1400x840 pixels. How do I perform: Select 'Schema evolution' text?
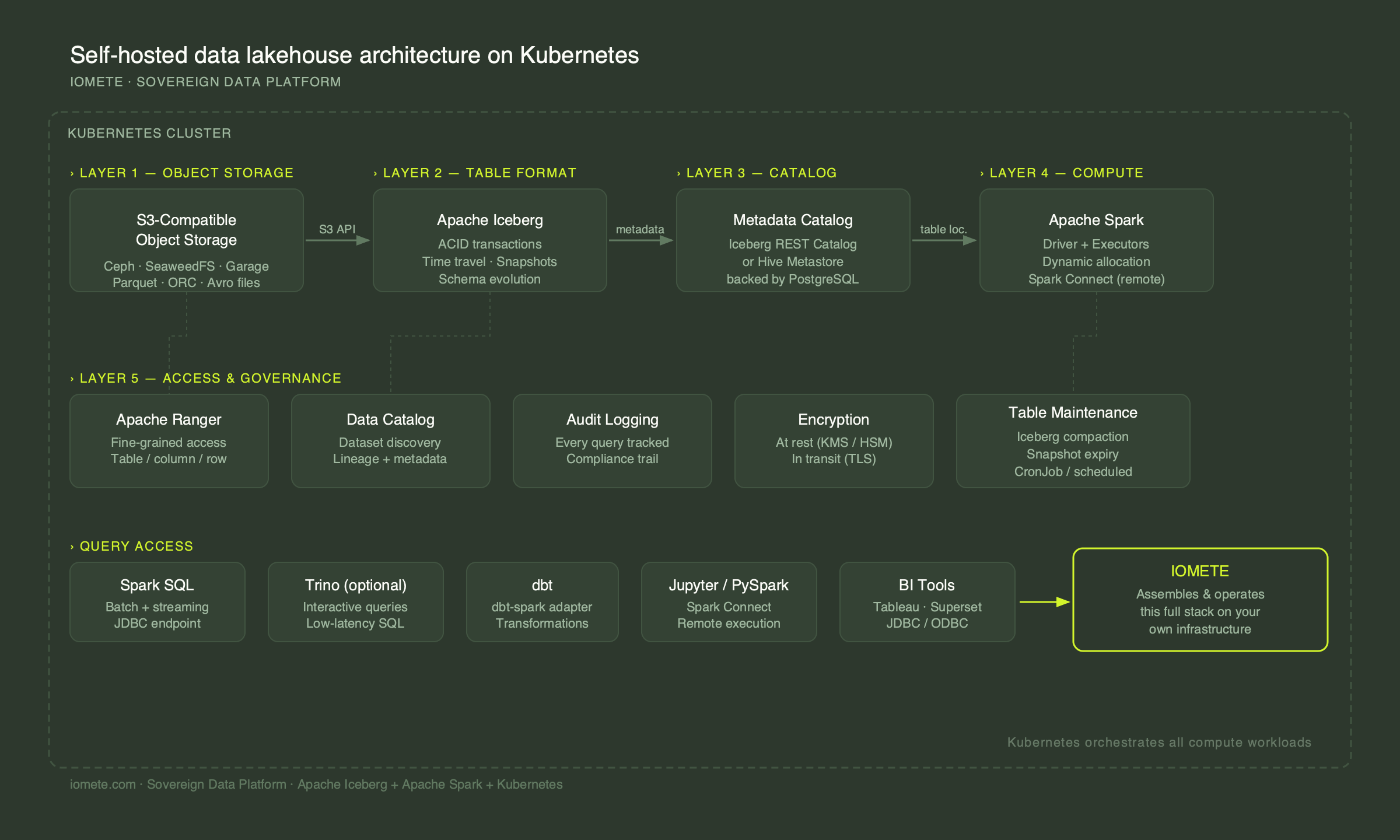tap(489, 279)
